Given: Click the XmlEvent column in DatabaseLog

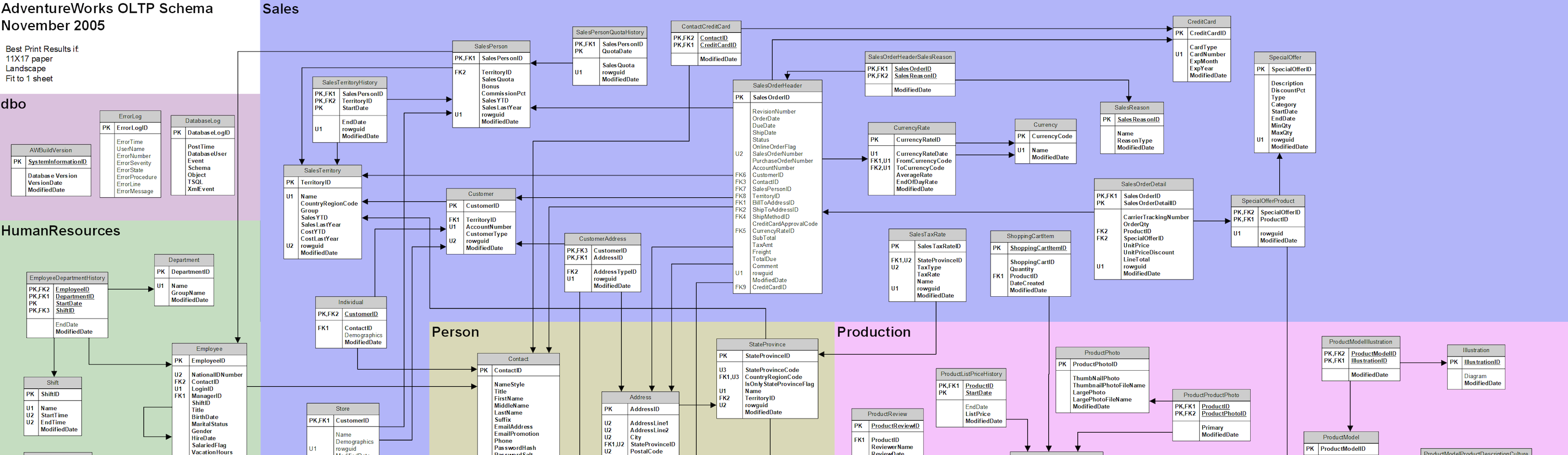Looking at the screenshot, I should (201, 189).
